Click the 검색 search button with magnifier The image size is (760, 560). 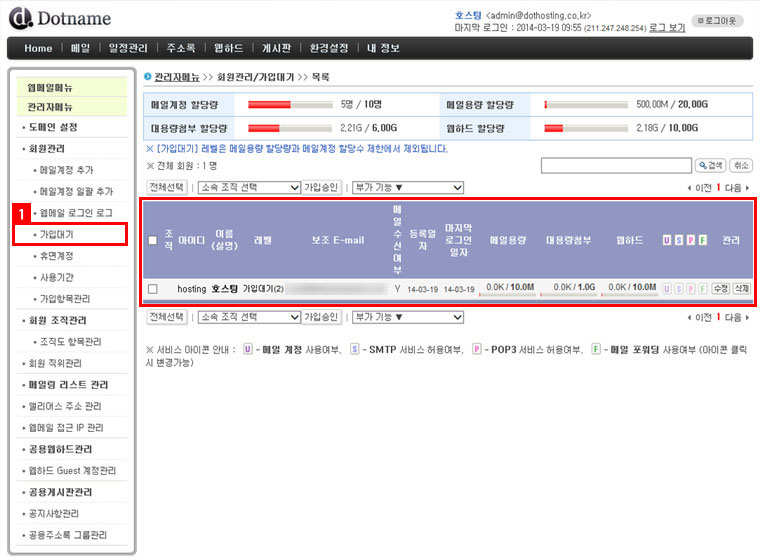(710, 166)
